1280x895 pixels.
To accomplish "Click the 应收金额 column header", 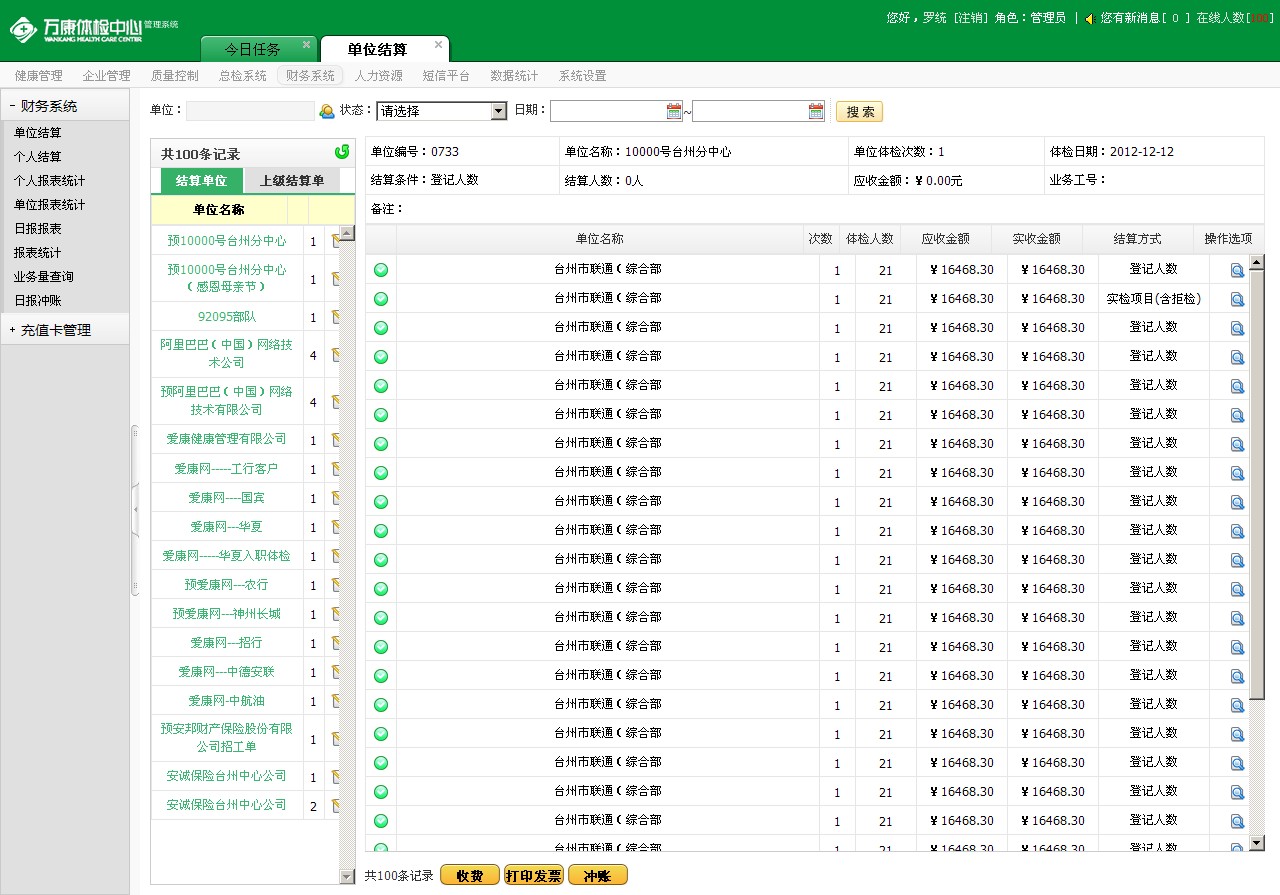I will coord(945,239).
